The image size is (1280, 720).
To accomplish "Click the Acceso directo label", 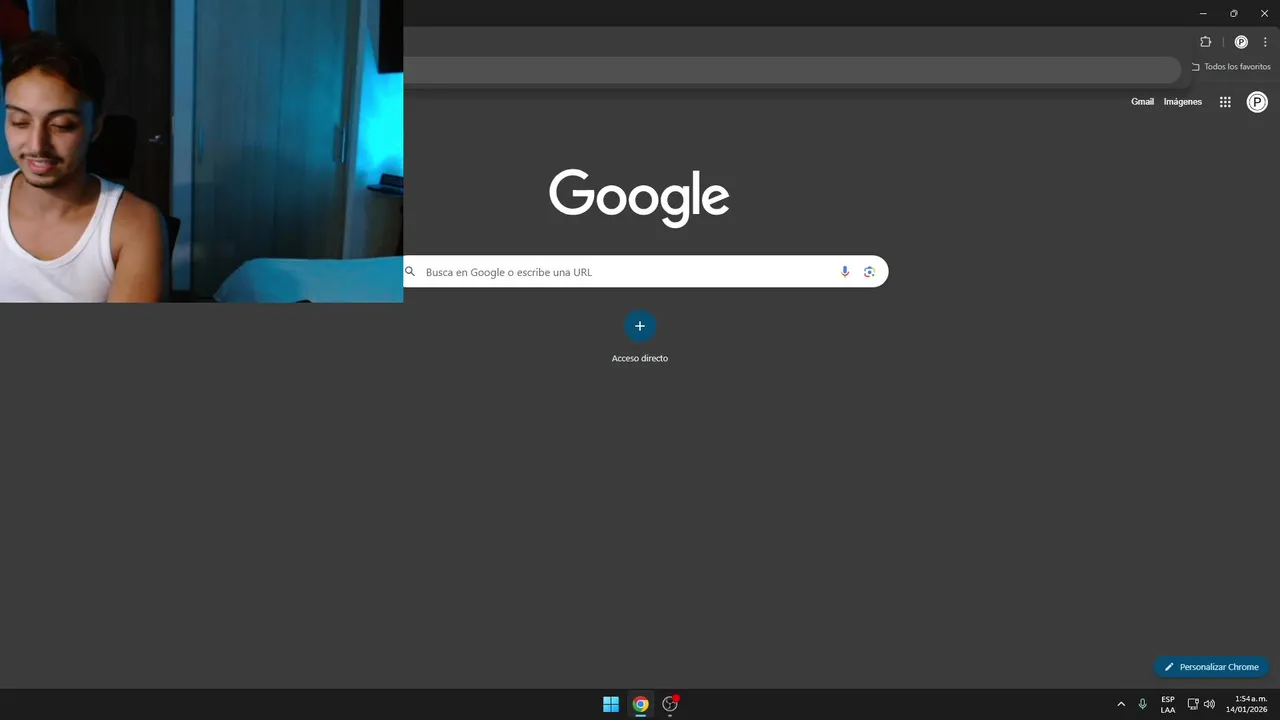I will pos(640,358).
